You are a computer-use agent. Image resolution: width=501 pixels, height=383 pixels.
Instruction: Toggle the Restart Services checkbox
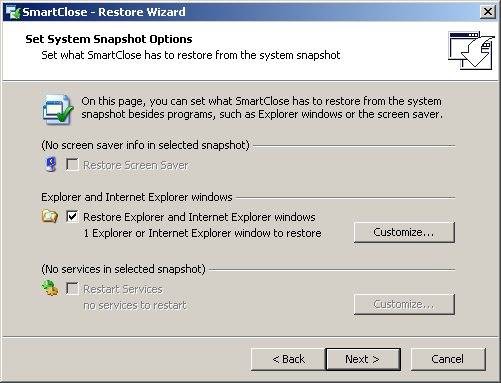(x=72, y=289)
